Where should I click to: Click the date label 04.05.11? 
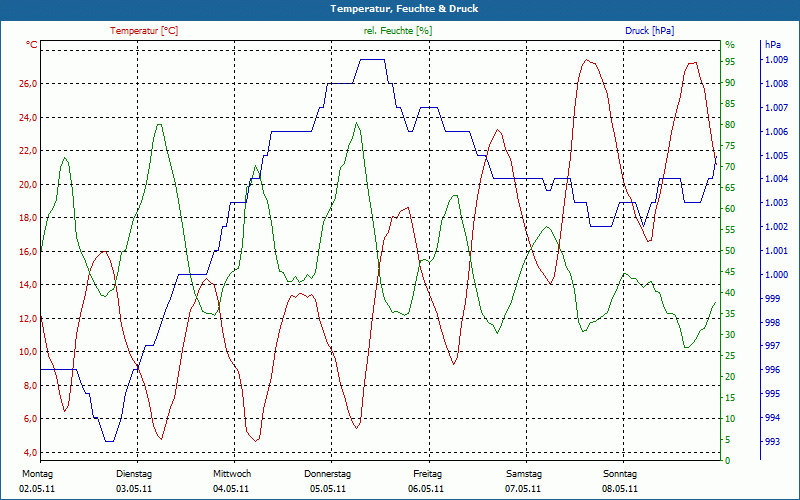point(231,489)
